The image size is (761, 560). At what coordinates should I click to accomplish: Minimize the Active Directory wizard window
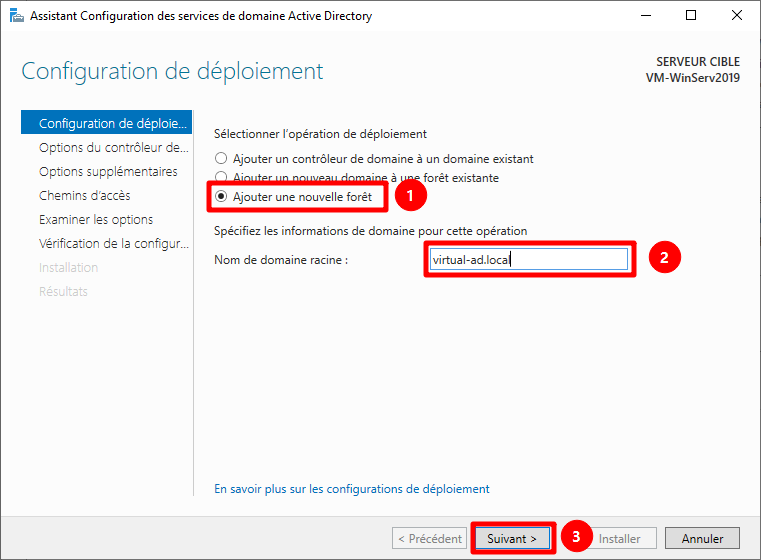tap(644, 15)
